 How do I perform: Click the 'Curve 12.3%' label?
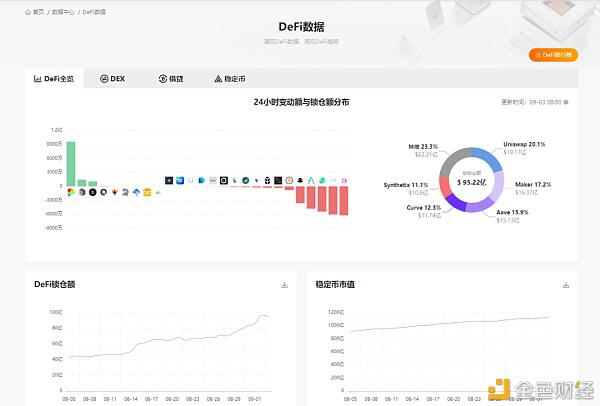click(424, 207)
